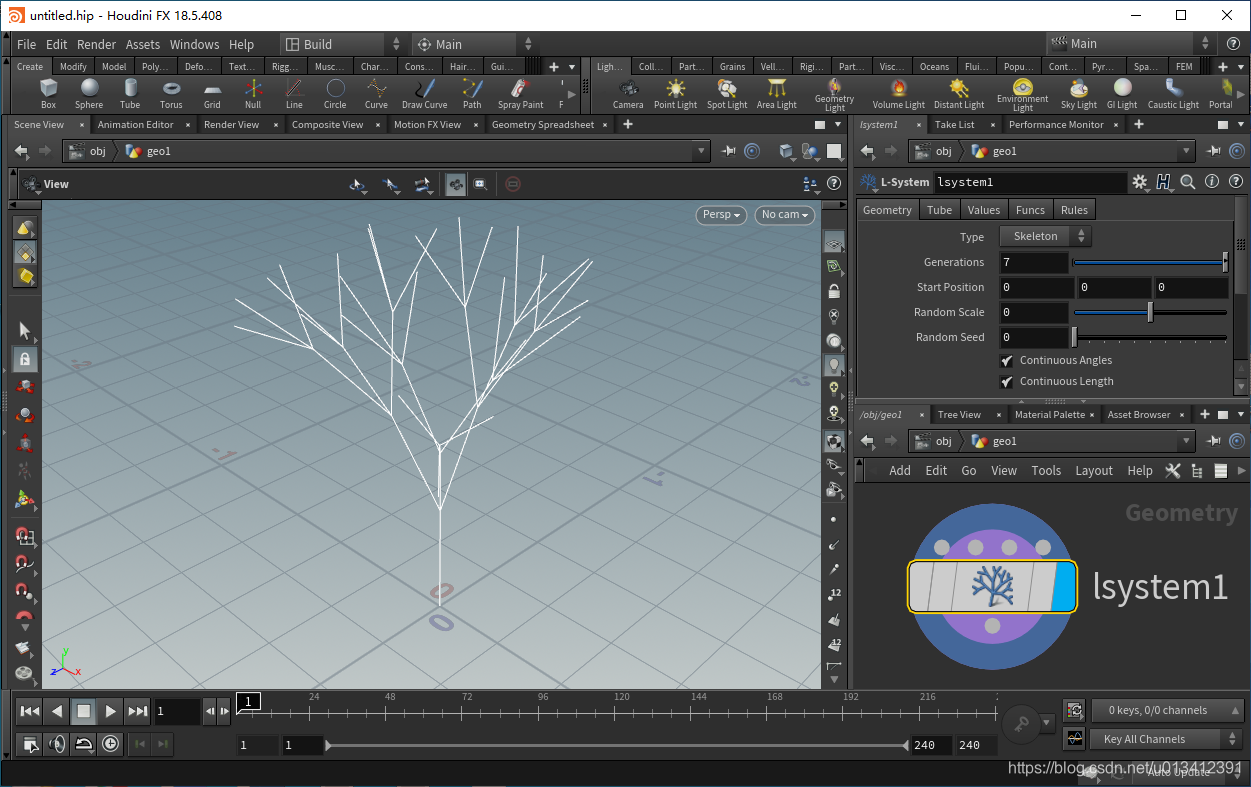Open the Type Skeleton dropdown
This screenshot has width=1251, height=787.
pyautogui.click(x=1045, y=236)
